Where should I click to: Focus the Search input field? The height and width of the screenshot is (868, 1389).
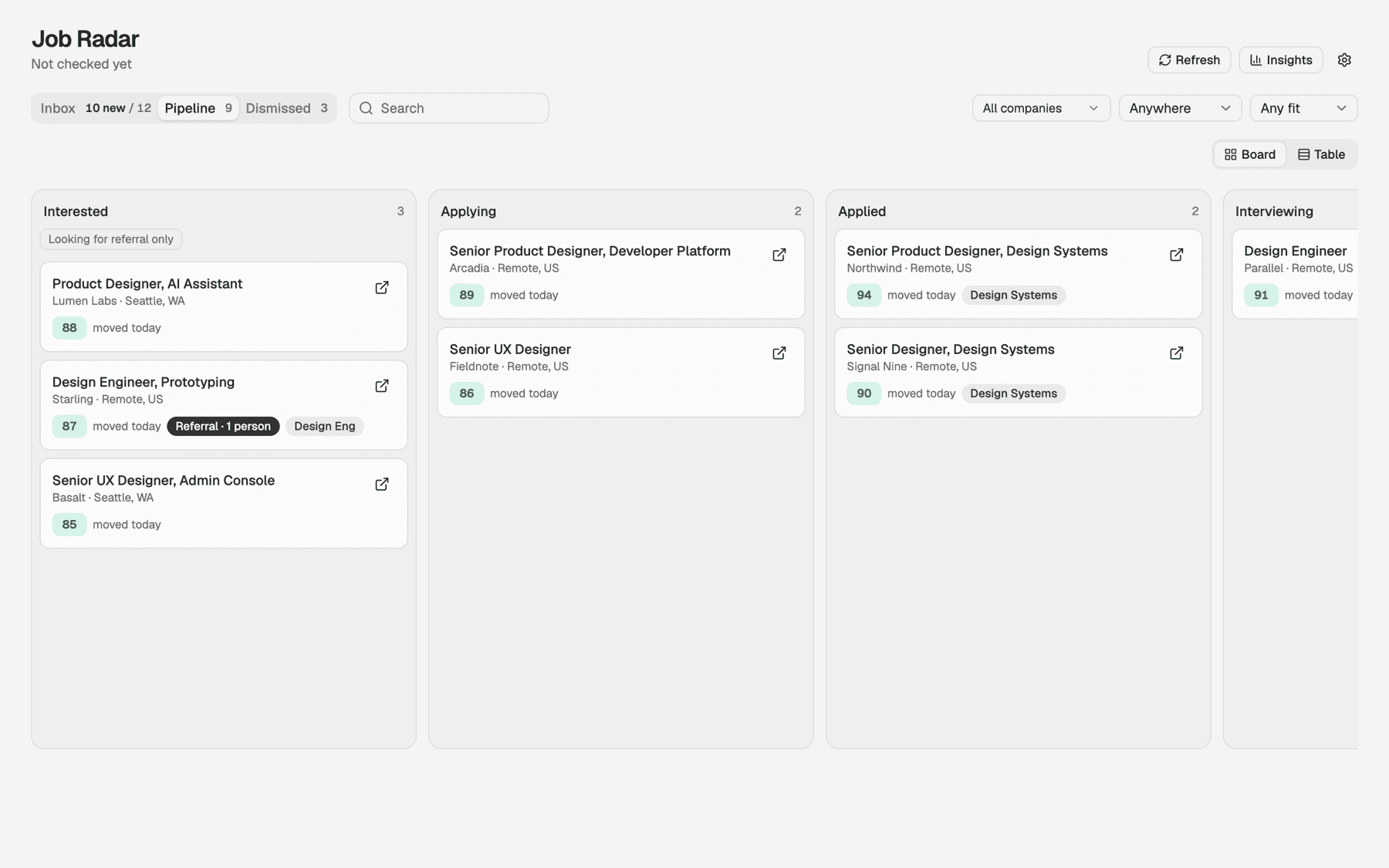point(449,108)
